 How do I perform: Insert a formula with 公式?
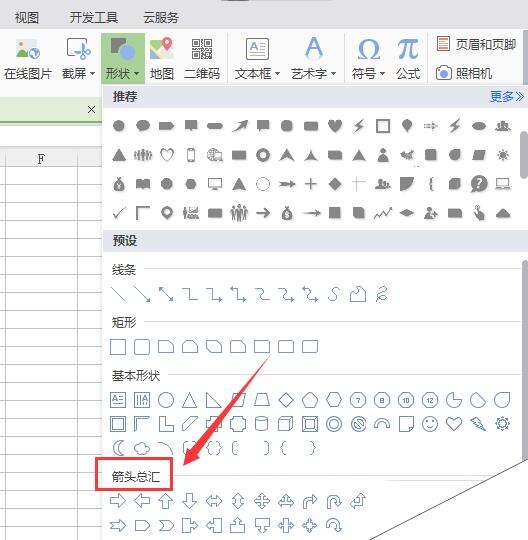click(x=408, y=59)
